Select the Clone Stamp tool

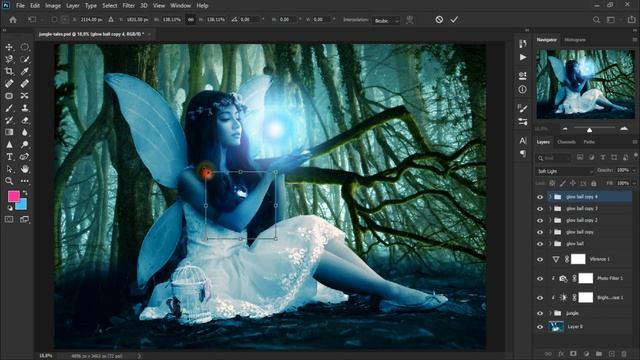pyautogui.click(x=24, y=108)
